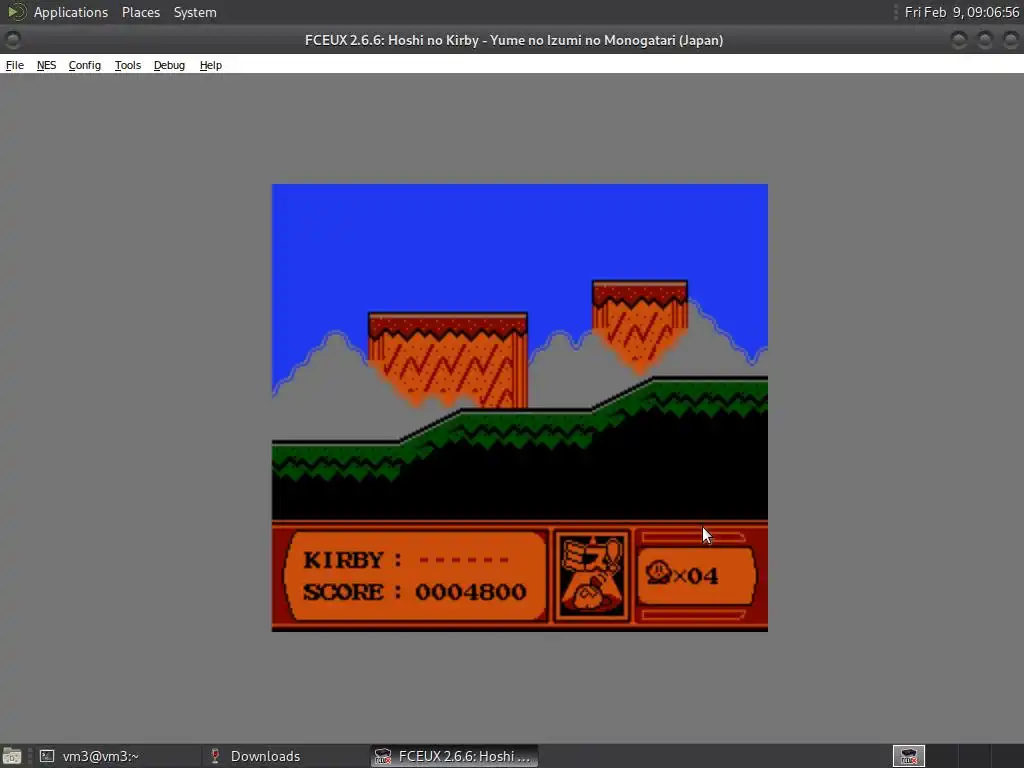Open the Tools menu
Screen dimensions: 1024x768
coord(128,65)
